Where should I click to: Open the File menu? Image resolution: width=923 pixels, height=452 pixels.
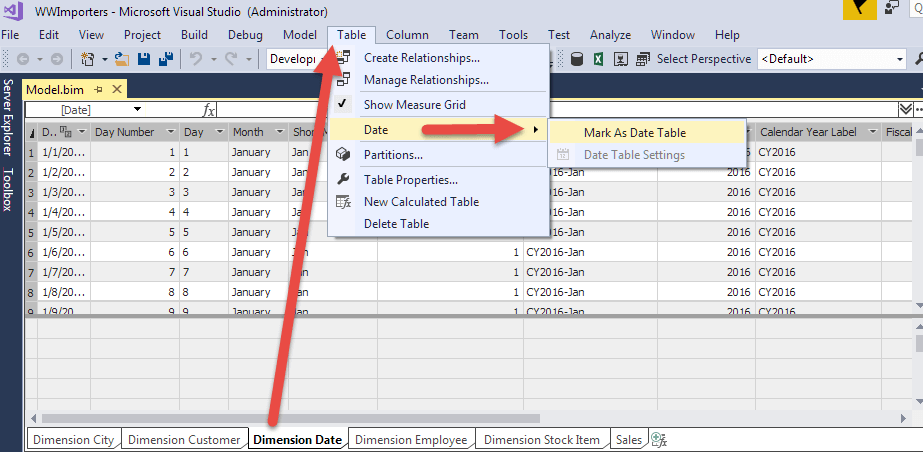click(10, 35)
